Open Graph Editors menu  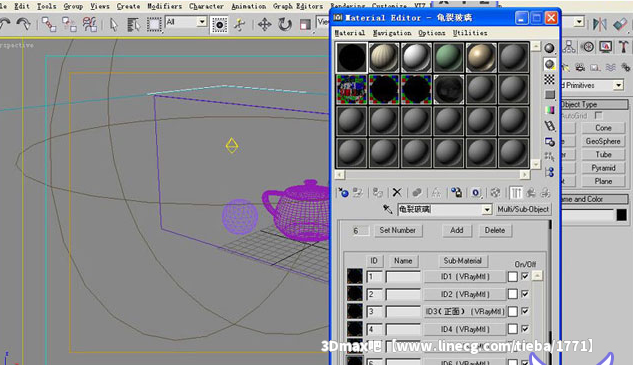298,6
